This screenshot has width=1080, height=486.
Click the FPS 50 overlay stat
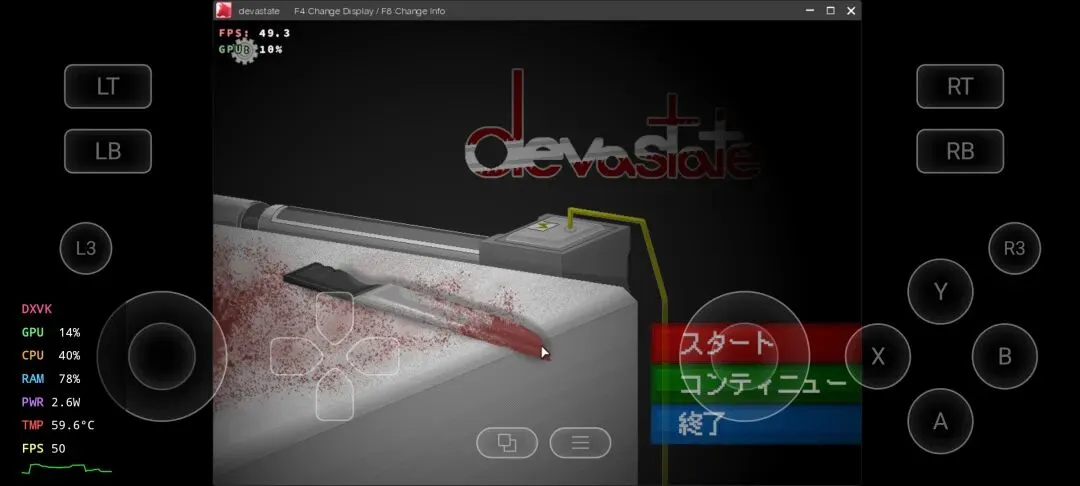tap(43, 448)
